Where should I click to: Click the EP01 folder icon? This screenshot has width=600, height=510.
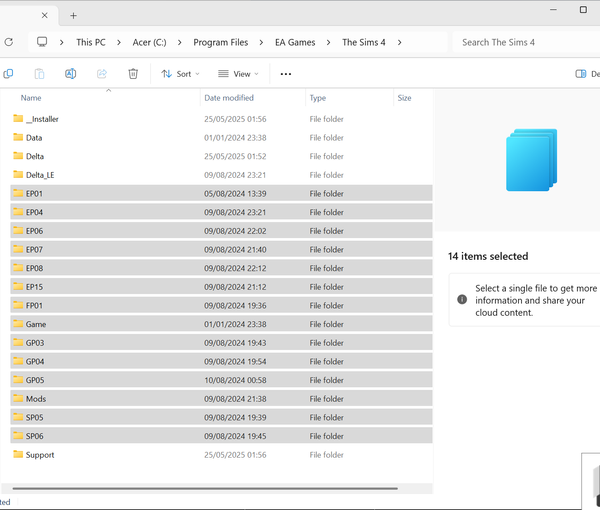click(x=18, y=193)
